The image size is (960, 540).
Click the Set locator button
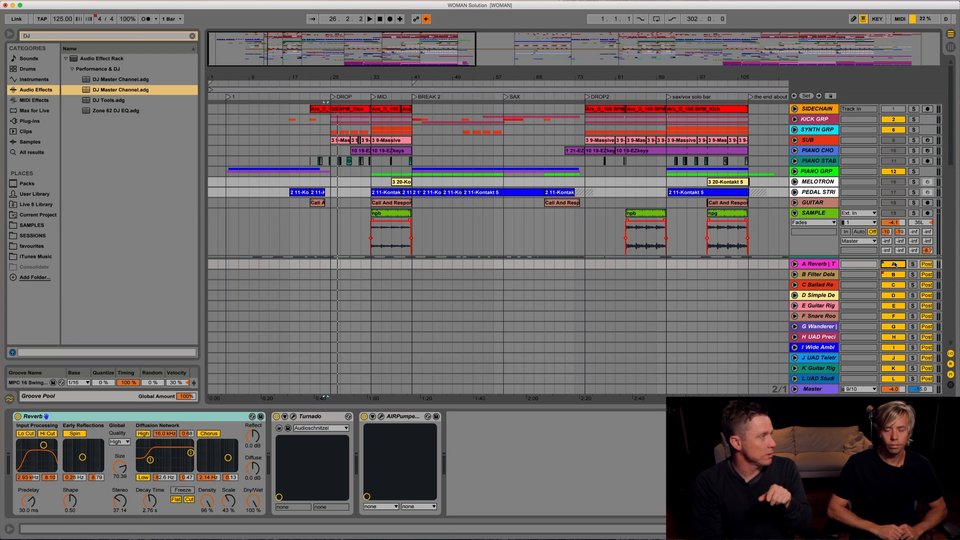point(806,96)
